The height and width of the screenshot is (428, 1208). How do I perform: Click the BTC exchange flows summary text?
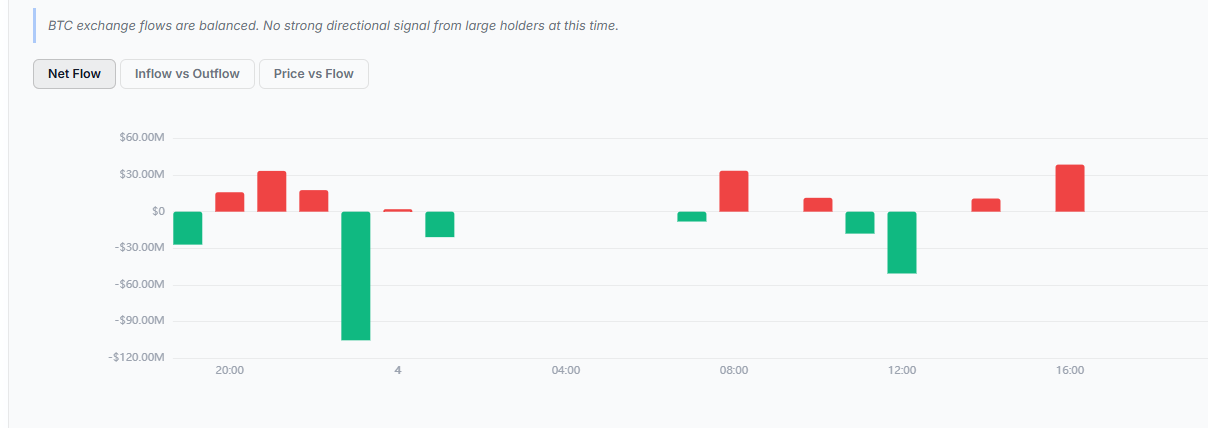(x=333, y=25)
